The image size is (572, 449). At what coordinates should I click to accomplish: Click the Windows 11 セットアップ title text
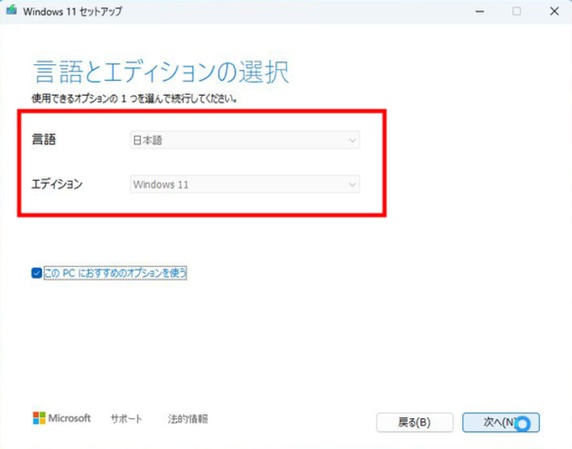(x=73, y=11)
